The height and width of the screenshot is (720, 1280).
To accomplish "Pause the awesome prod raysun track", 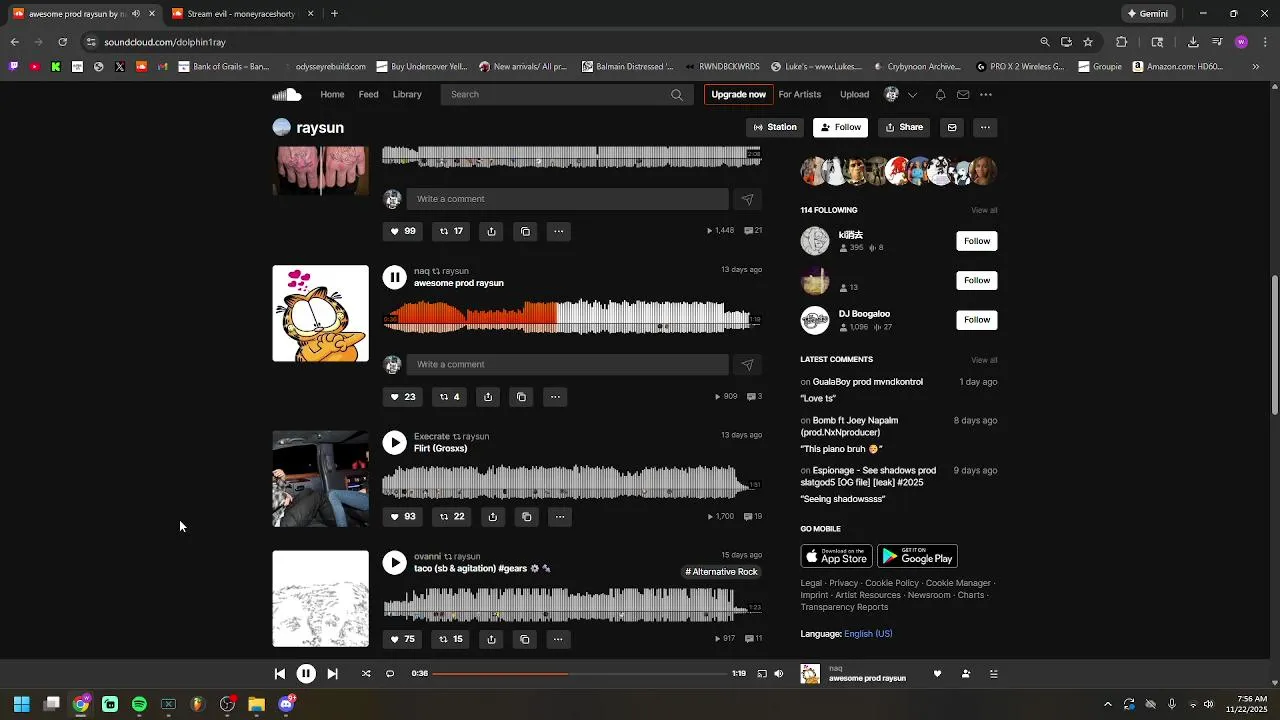I will [395, 277].
